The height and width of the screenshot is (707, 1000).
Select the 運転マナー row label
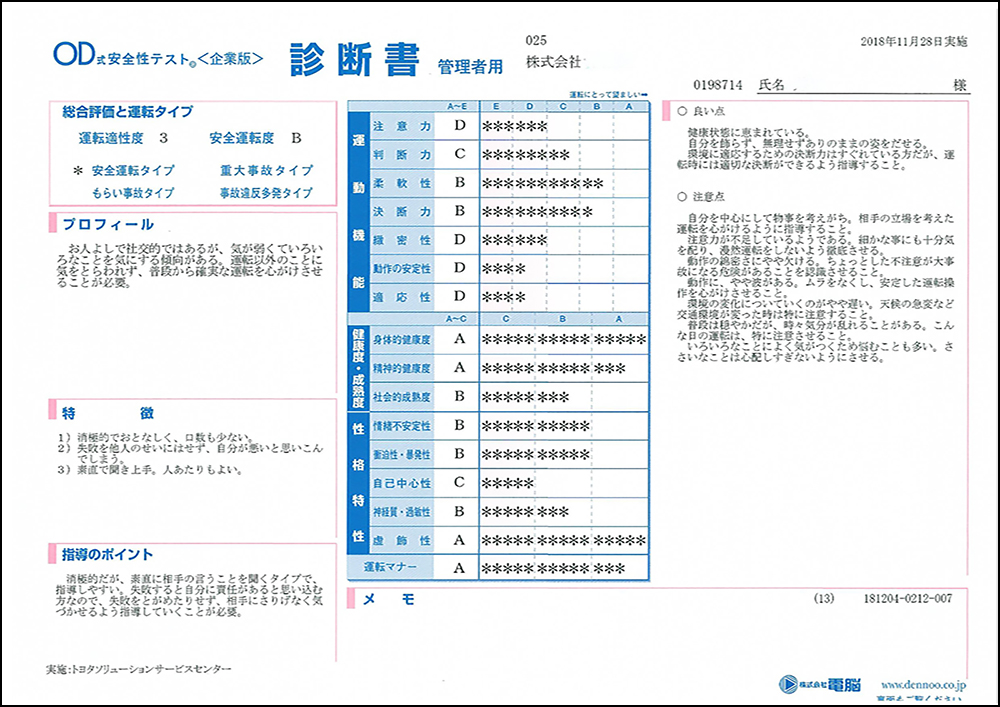pos(390,567)
